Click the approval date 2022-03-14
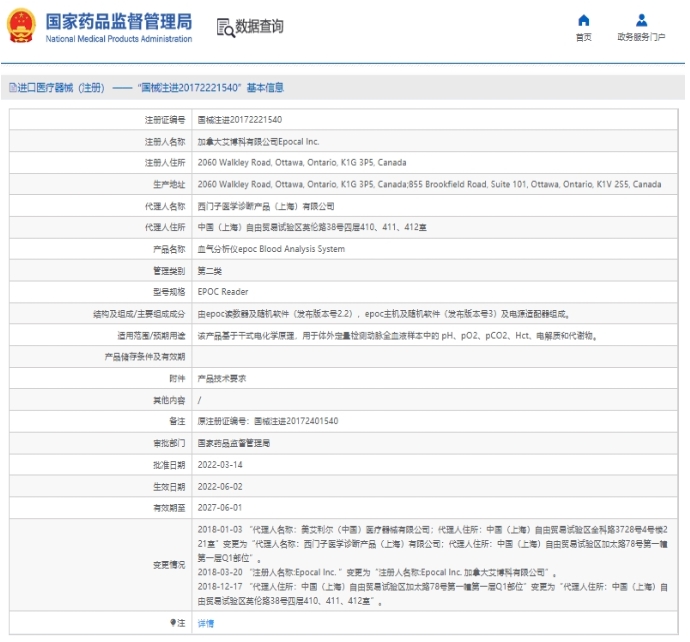This screenshot has height=642, width=690. 220,465
